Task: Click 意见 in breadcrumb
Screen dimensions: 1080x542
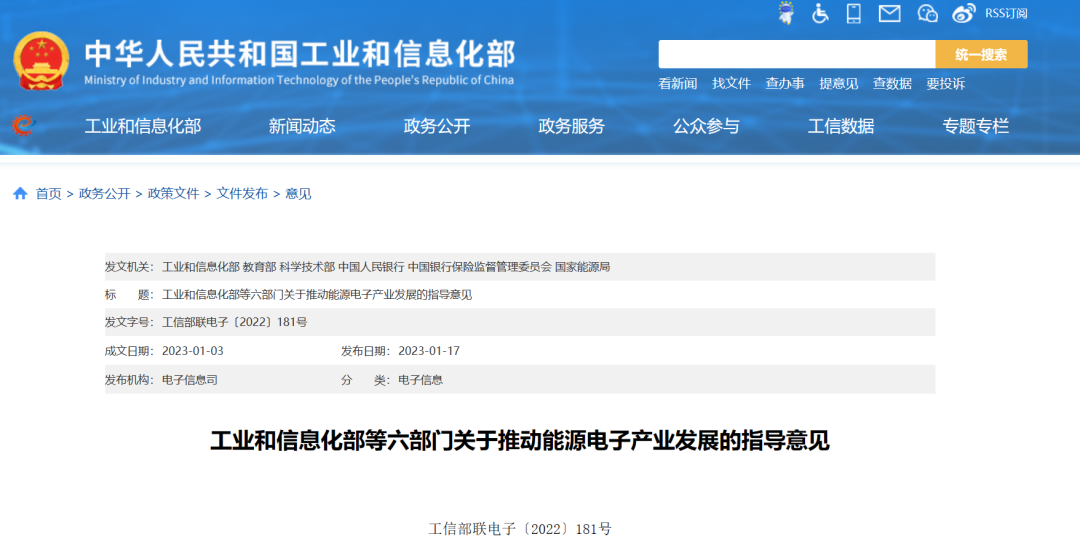Action: (298, 194)
